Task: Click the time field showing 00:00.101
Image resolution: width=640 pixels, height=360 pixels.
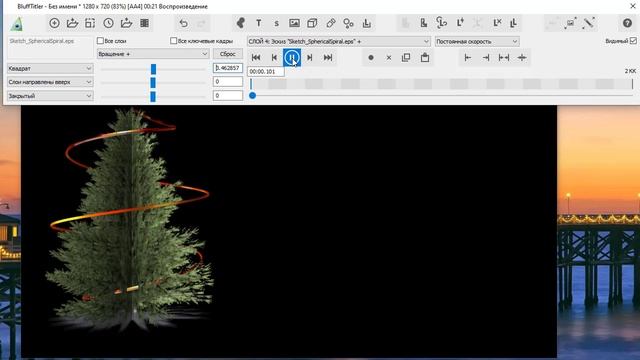Action: 266,71
